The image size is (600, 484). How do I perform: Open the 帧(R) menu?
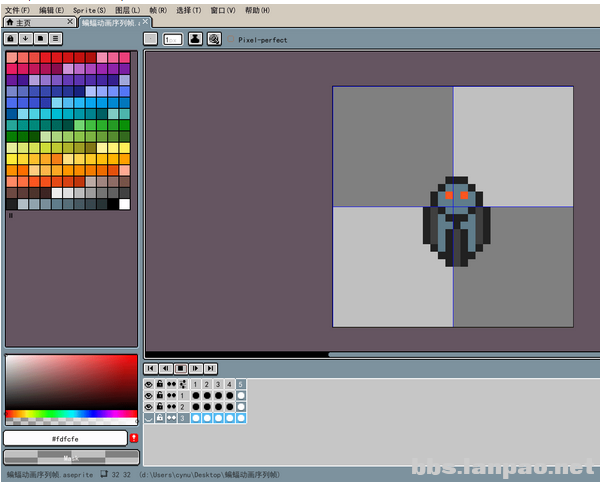coord(158,10)
